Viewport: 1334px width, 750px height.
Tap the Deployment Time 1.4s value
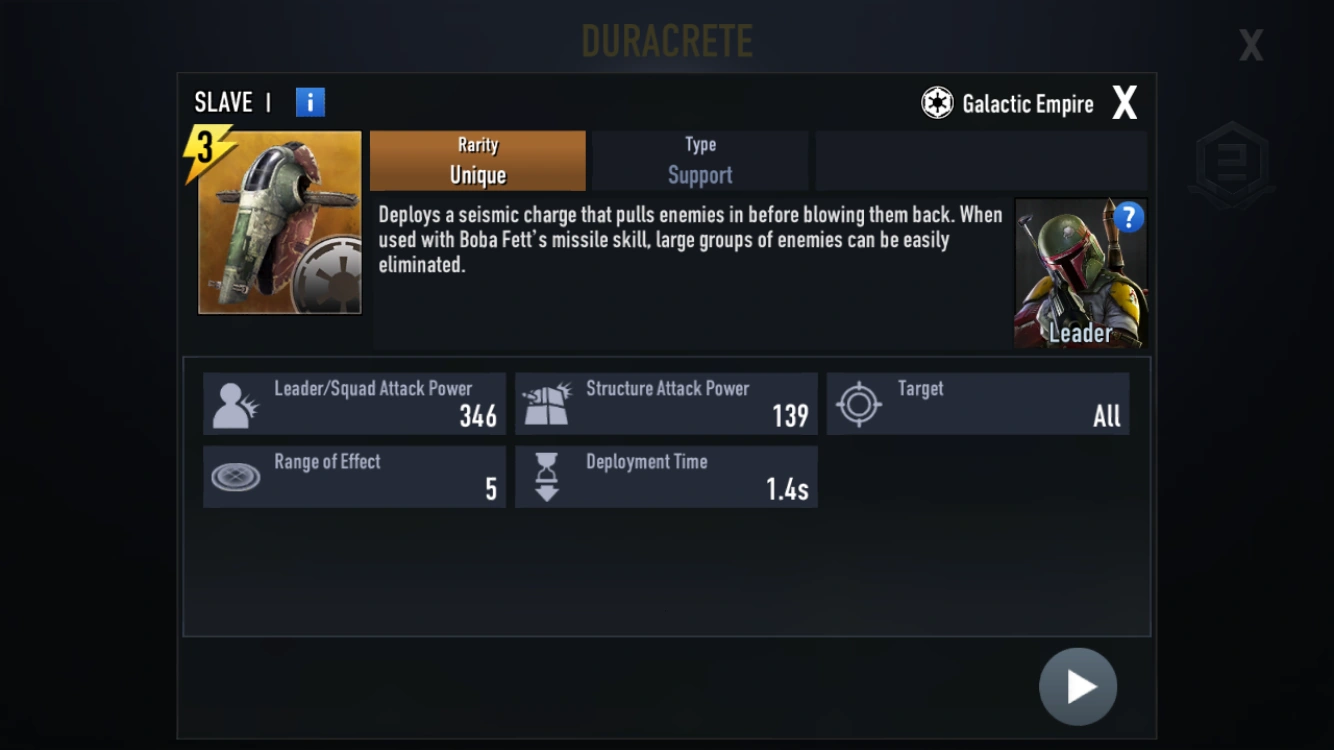(x=787, y=489)
